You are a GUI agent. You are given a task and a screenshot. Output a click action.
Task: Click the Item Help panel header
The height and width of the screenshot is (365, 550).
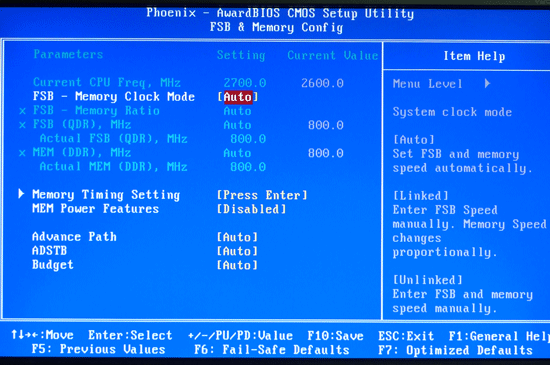coord(474,56)
